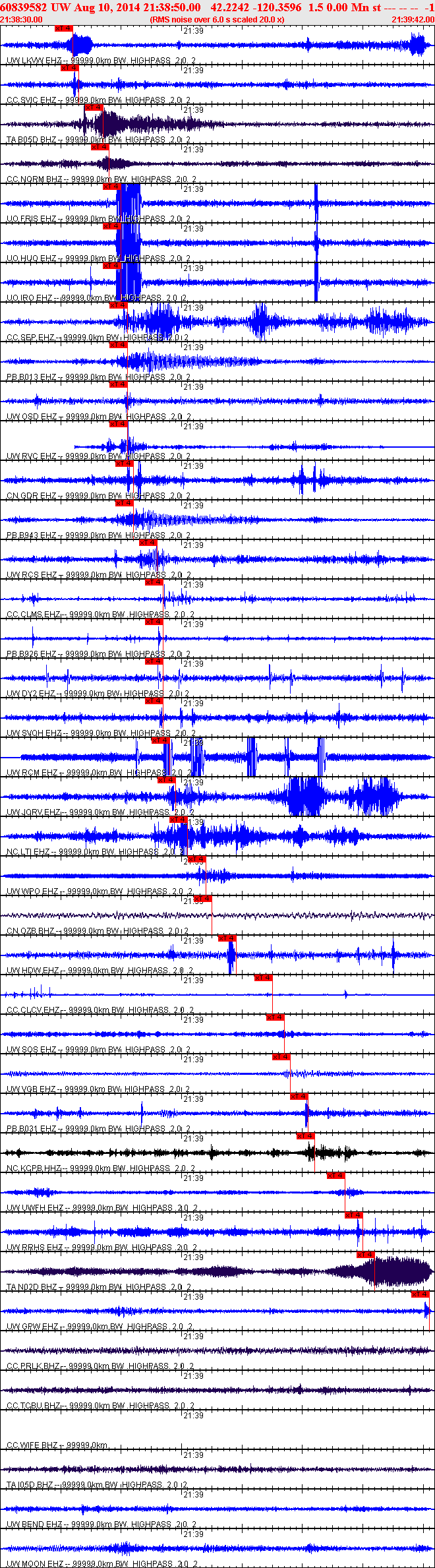The height and width of the screenshot is (1568, 435).
Task: Select the CC WIFE BHZ station label
Action: 32,1445
